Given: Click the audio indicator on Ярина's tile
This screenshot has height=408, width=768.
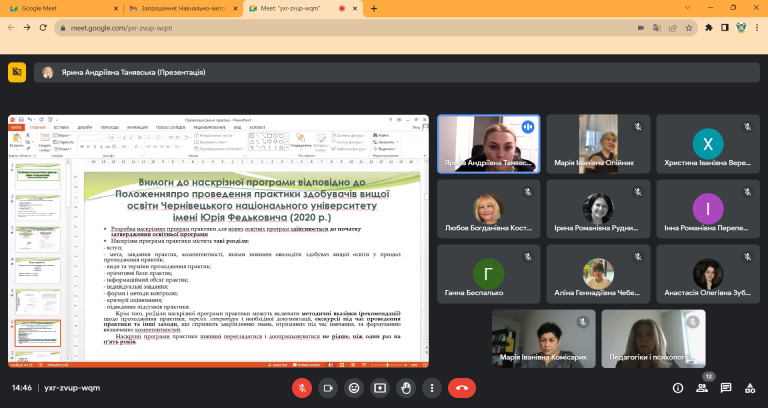Looking at the screenshot, I should pyautogui.click(x=528, y=127).
